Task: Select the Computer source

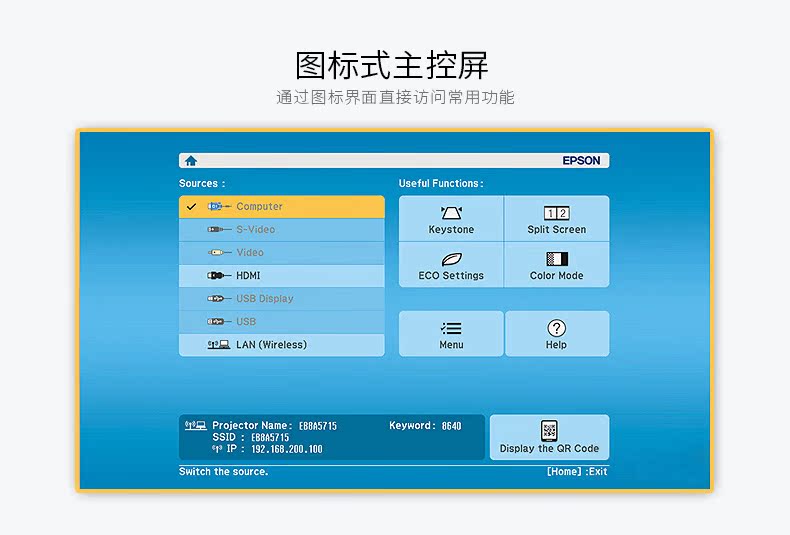Action: click(x=282, y=207)
